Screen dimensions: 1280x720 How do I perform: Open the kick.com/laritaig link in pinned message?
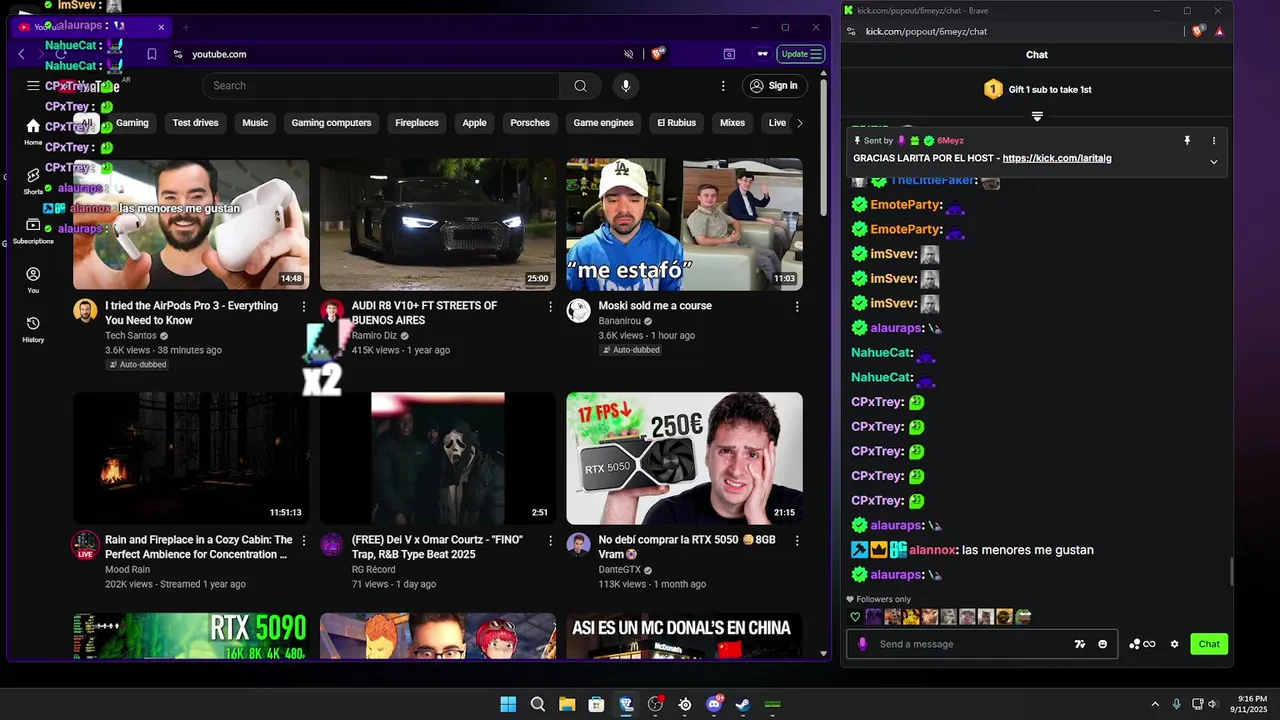point(1057,158)
